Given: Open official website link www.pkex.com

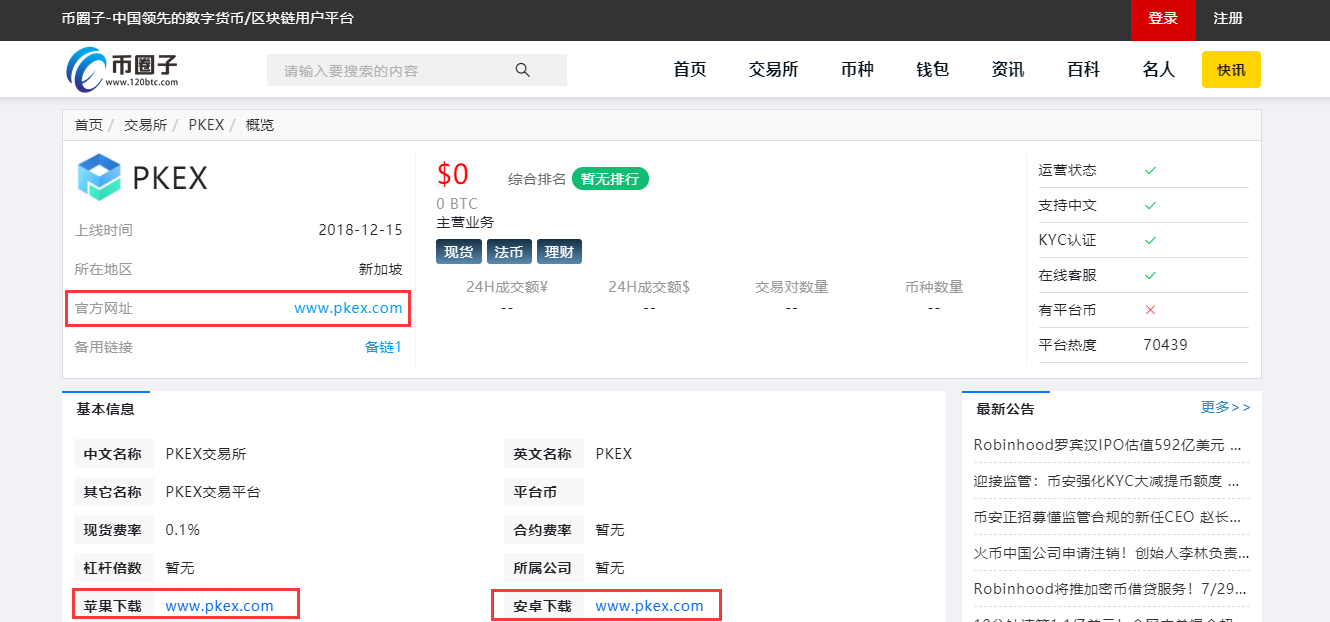Looking at the screenshot, I should click(x=348, y=308).
